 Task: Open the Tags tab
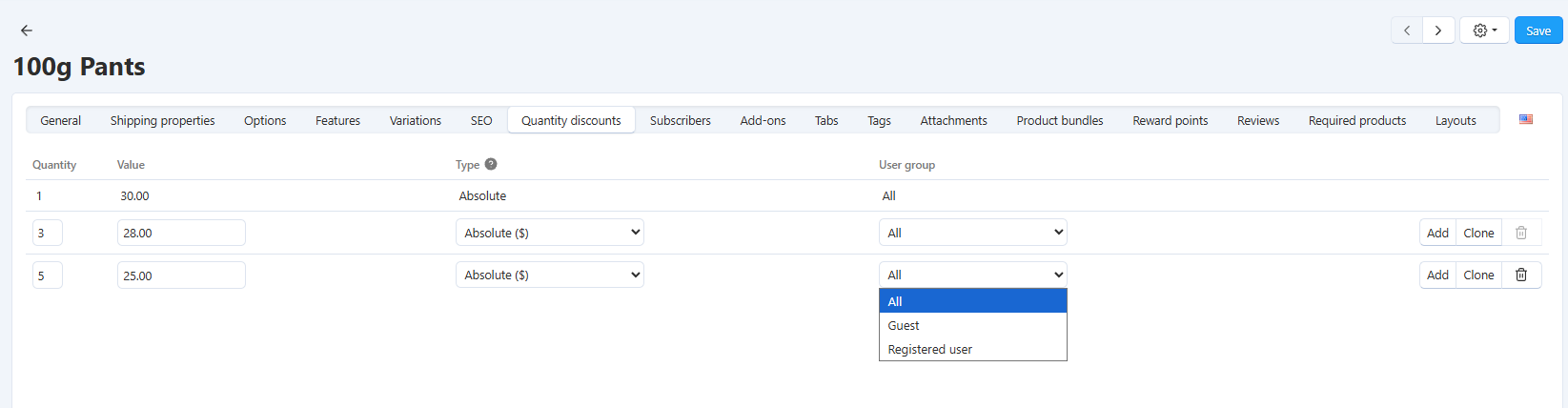pyautogui.click(x=880, y=120)
